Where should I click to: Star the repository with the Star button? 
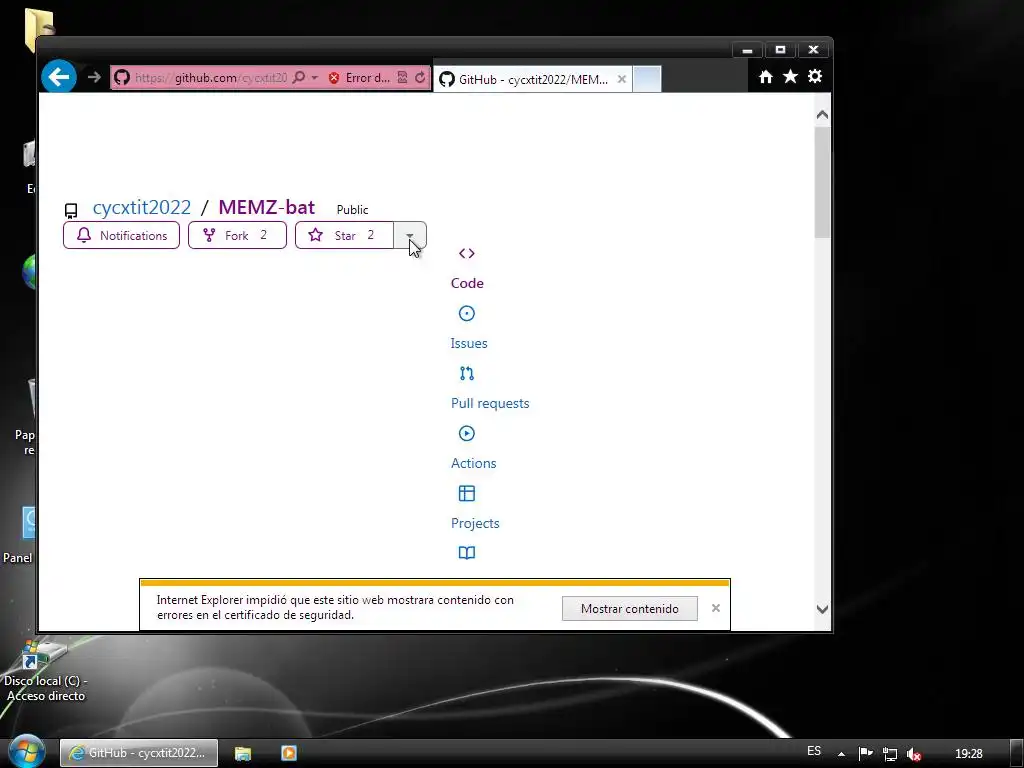coord(344,235)
